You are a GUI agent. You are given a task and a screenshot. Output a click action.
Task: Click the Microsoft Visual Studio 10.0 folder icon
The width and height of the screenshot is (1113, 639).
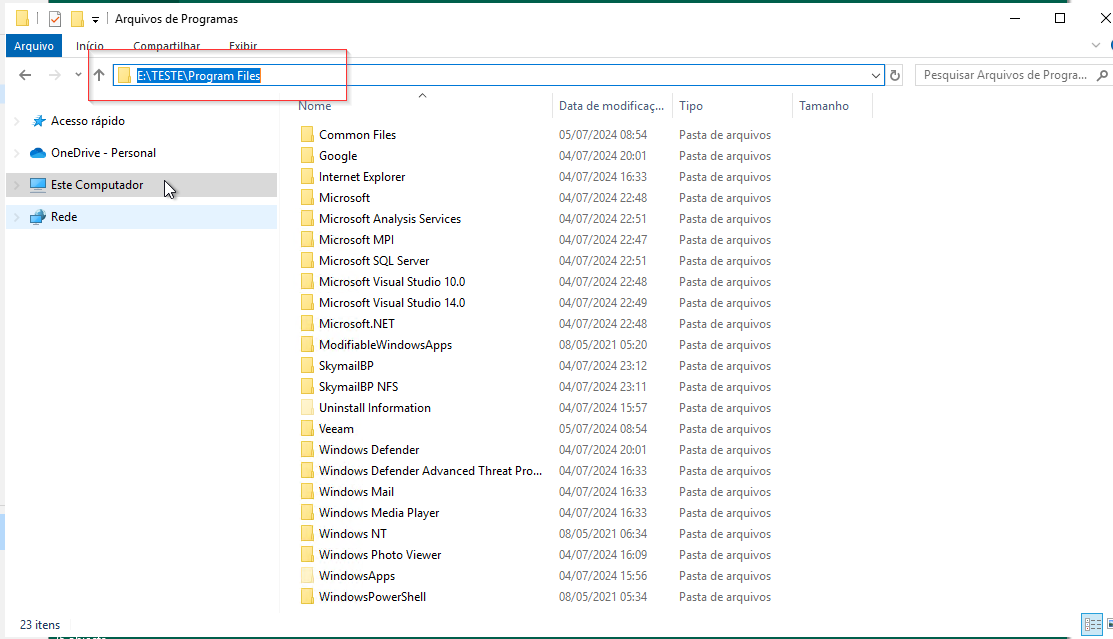(307, 281)
